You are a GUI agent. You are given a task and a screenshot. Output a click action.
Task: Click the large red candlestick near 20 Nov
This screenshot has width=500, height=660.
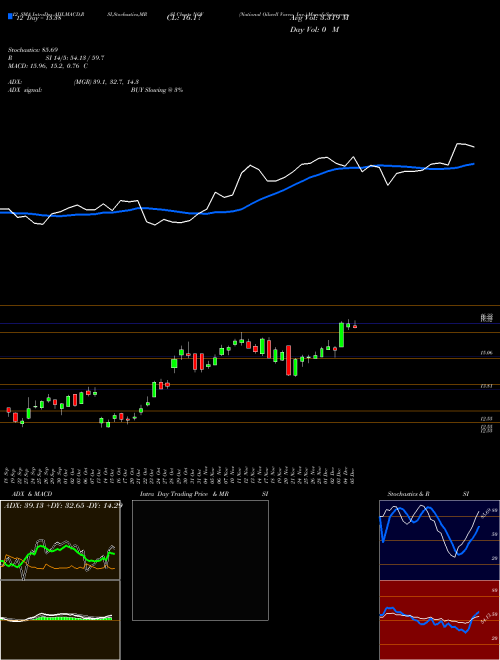[x=289, y=360]
